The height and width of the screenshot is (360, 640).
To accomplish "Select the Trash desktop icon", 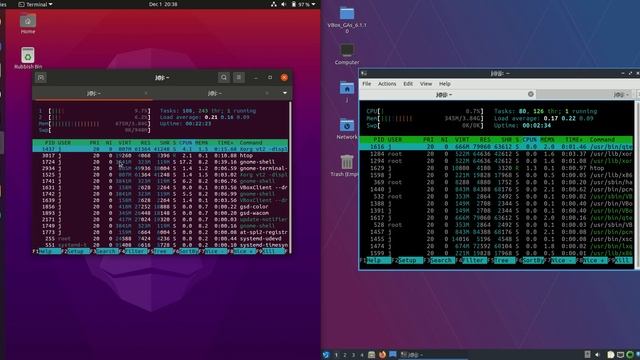I will pyautogui.click(x=347, y=165).
